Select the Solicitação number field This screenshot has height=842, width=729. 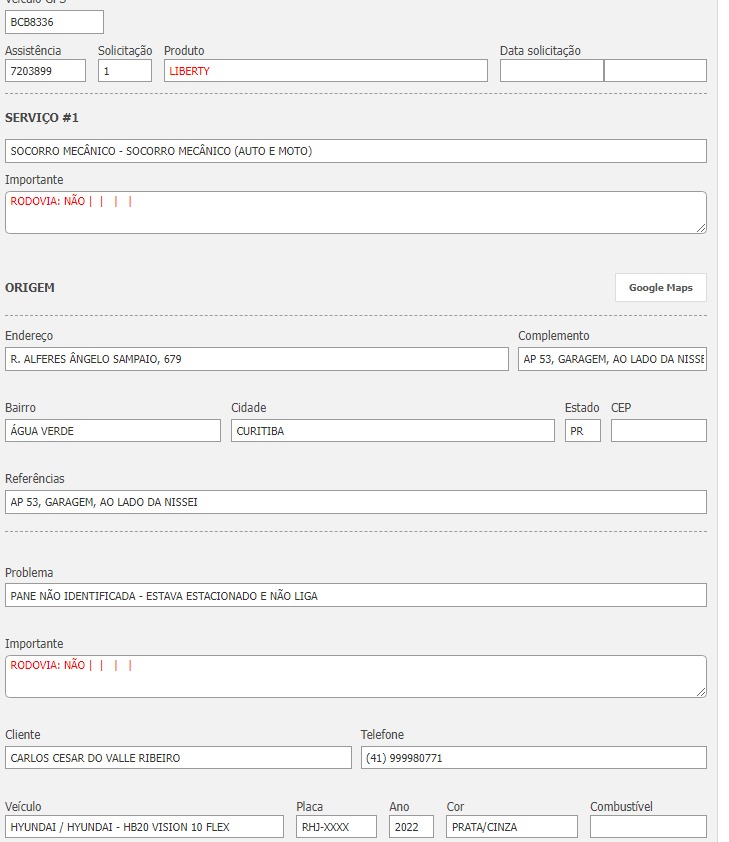point(125,71)
